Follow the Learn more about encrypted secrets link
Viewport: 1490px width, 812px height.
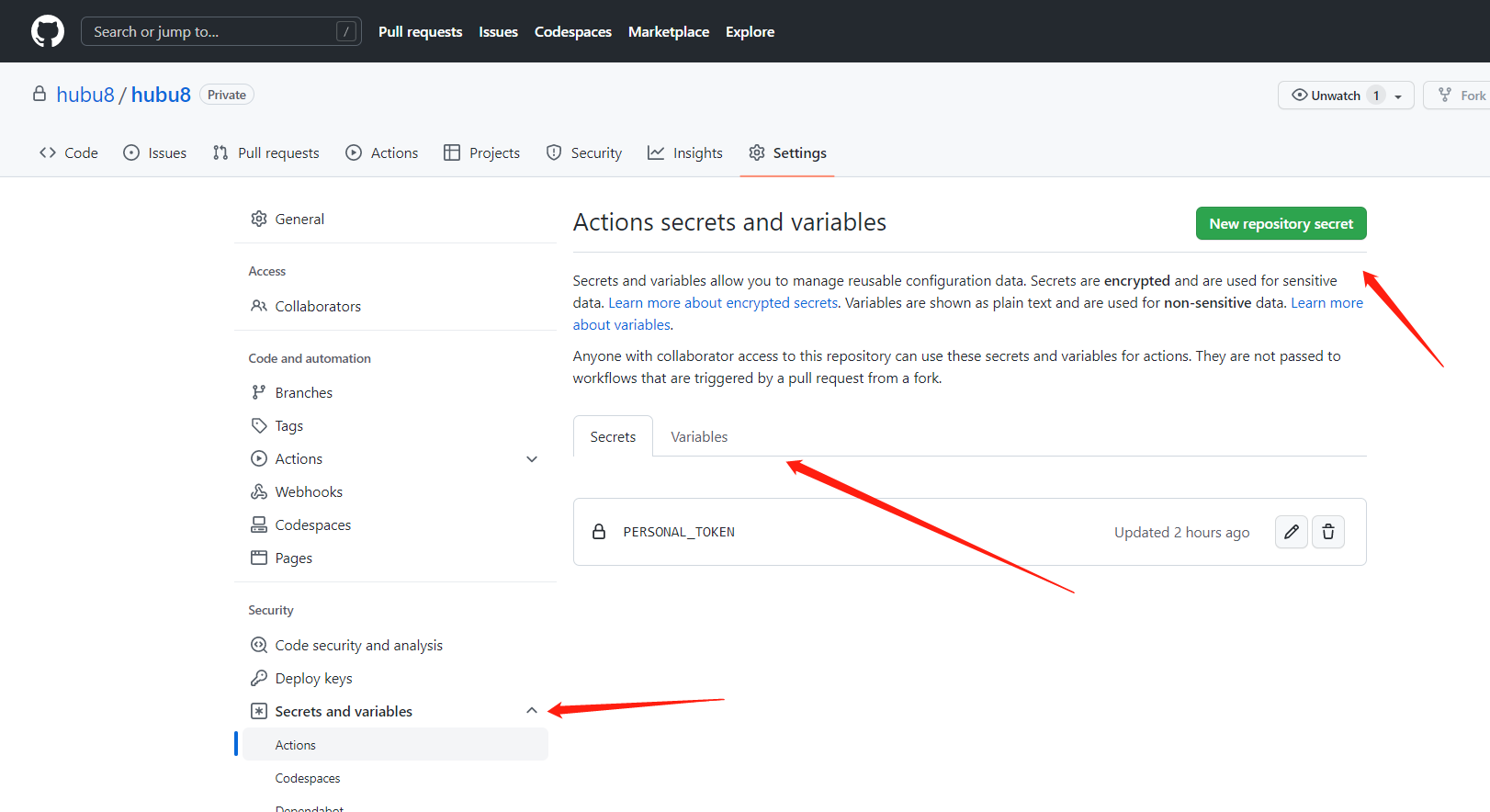tap(723, 303)
